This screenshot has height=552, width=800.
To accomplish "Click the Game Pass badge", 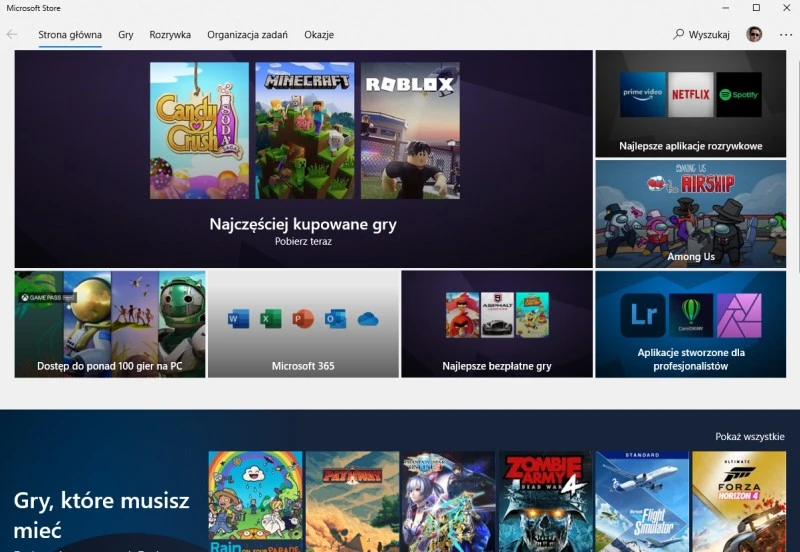I will tap(48, 297).
